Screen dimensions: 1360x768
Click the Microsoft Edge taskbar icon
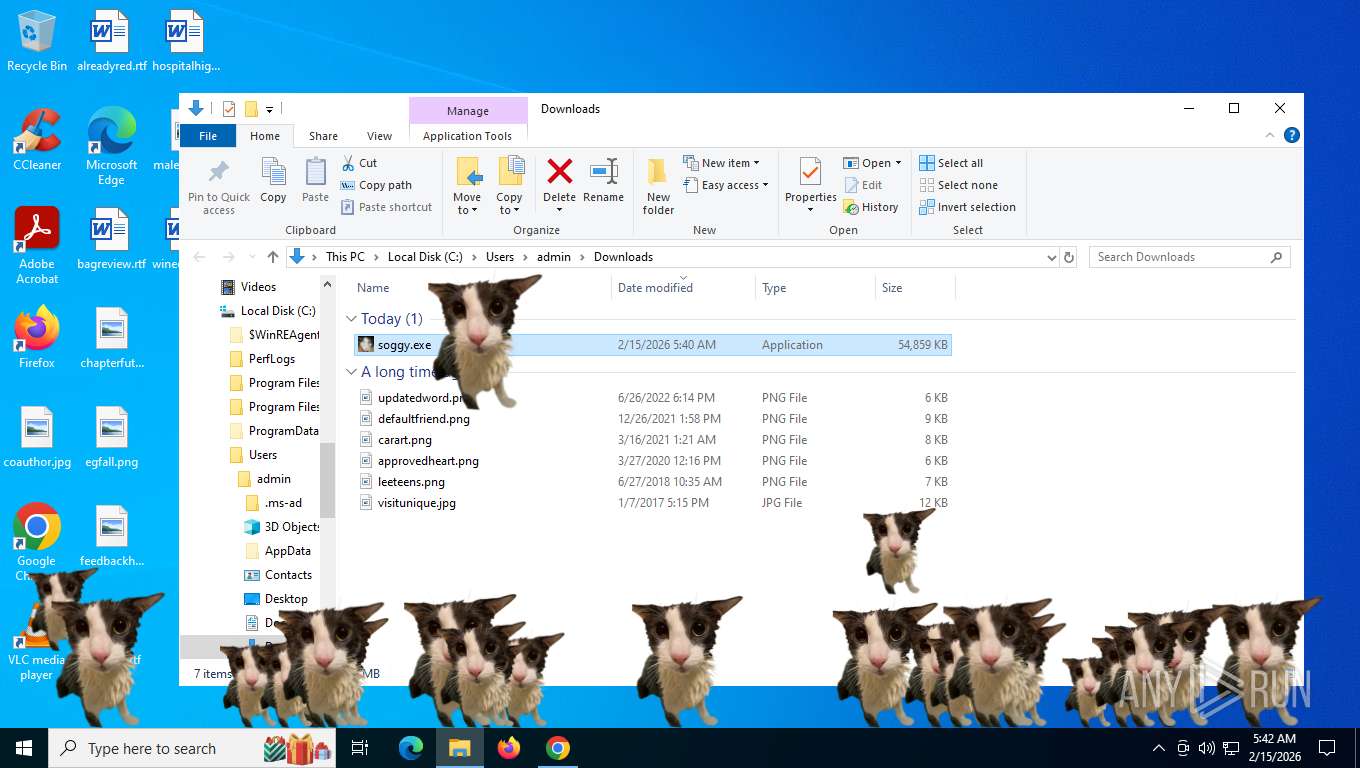coord(411,748)
